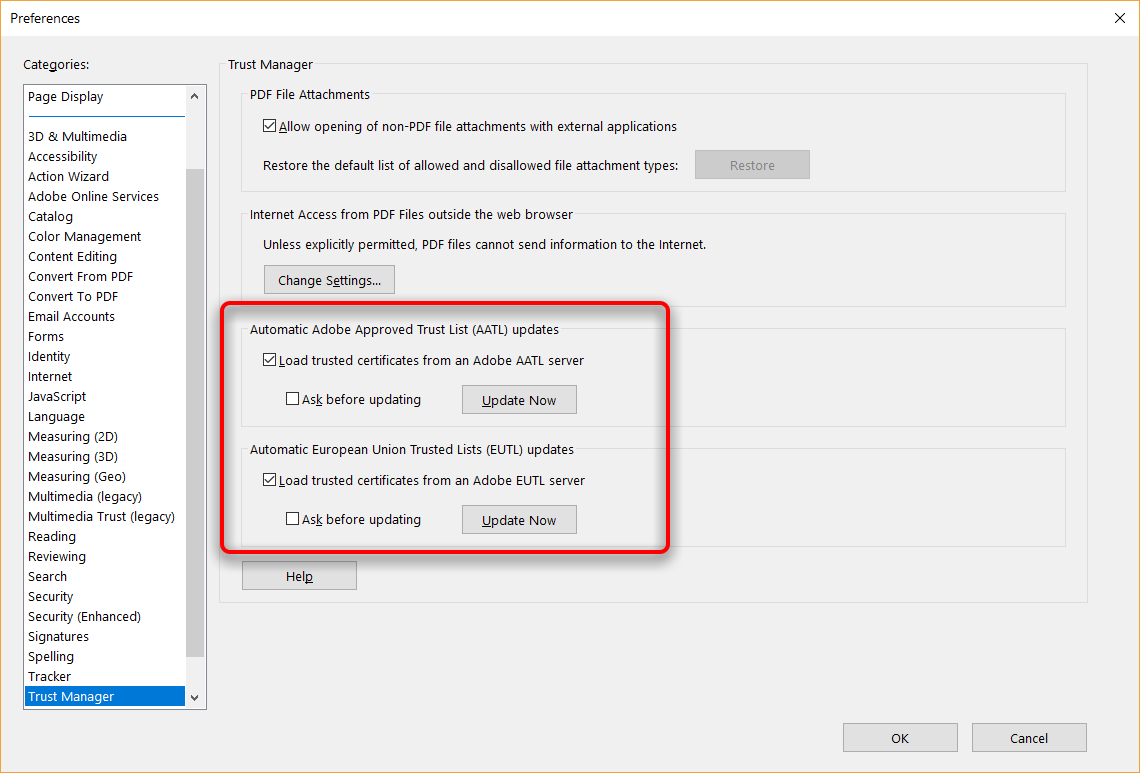Open Help for Trust Manager preferences
This screenshot has width=1140, height=773.
[x=299, y=575]
